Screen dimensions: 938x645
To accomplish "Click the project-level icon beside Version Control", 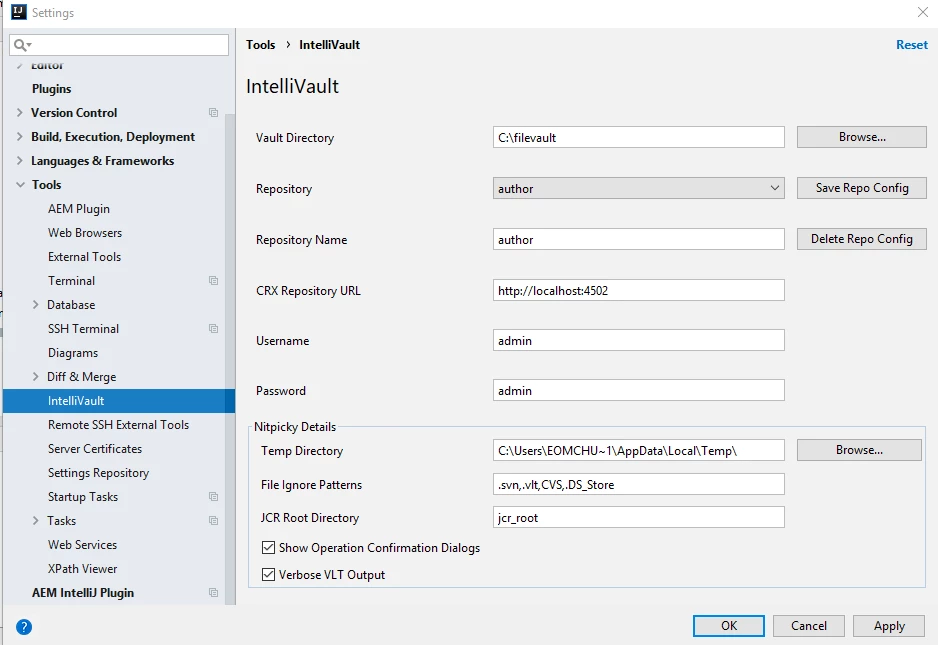I will [x=214, y=112].
